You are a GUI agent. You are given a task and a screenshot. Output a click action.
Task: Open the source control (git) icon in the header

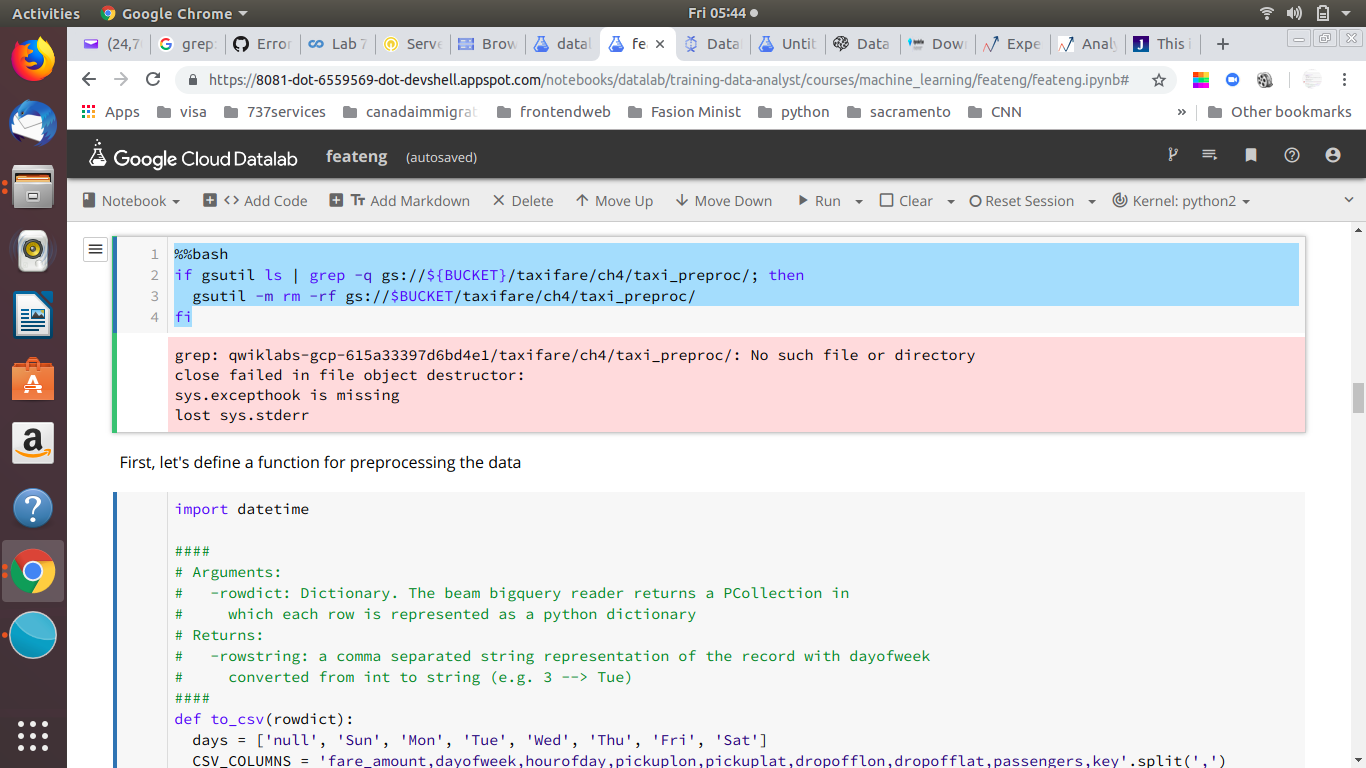click(x=1172, y=155)
